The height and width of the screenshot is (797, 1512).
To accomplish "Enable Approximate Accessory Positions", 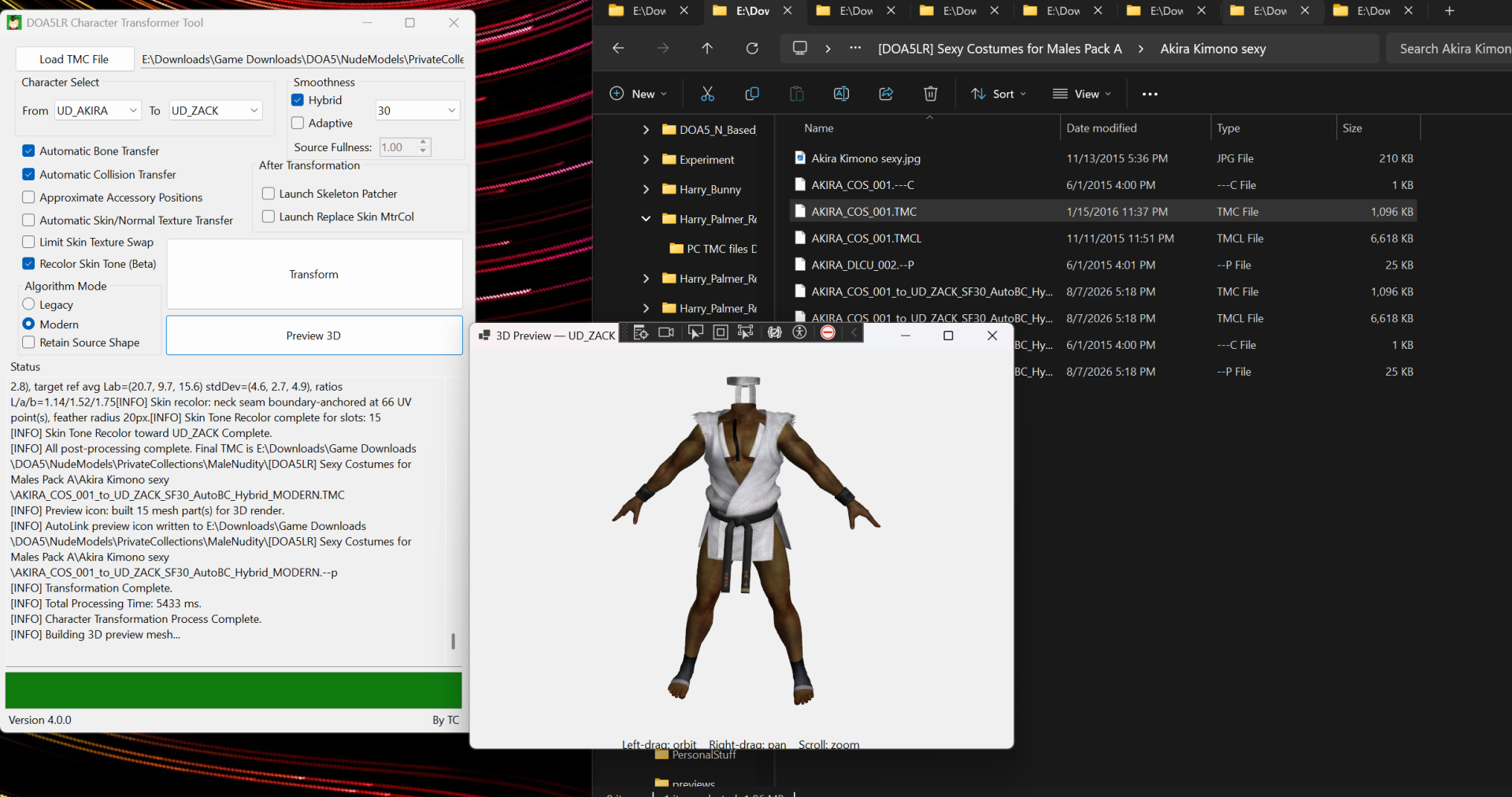I will [x=28, y=197].
